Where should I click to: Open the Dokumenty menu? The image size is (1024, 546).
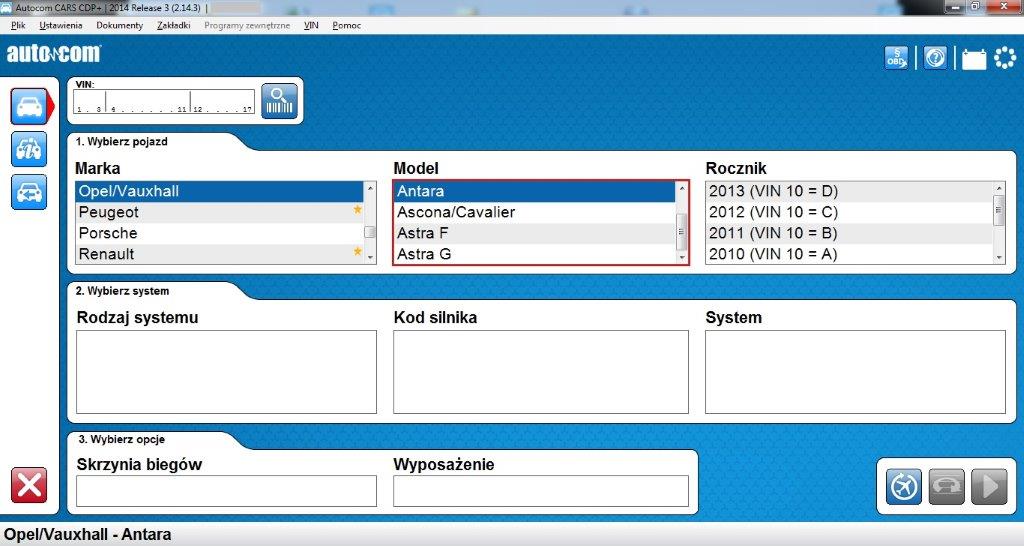[x=120, y=25]
